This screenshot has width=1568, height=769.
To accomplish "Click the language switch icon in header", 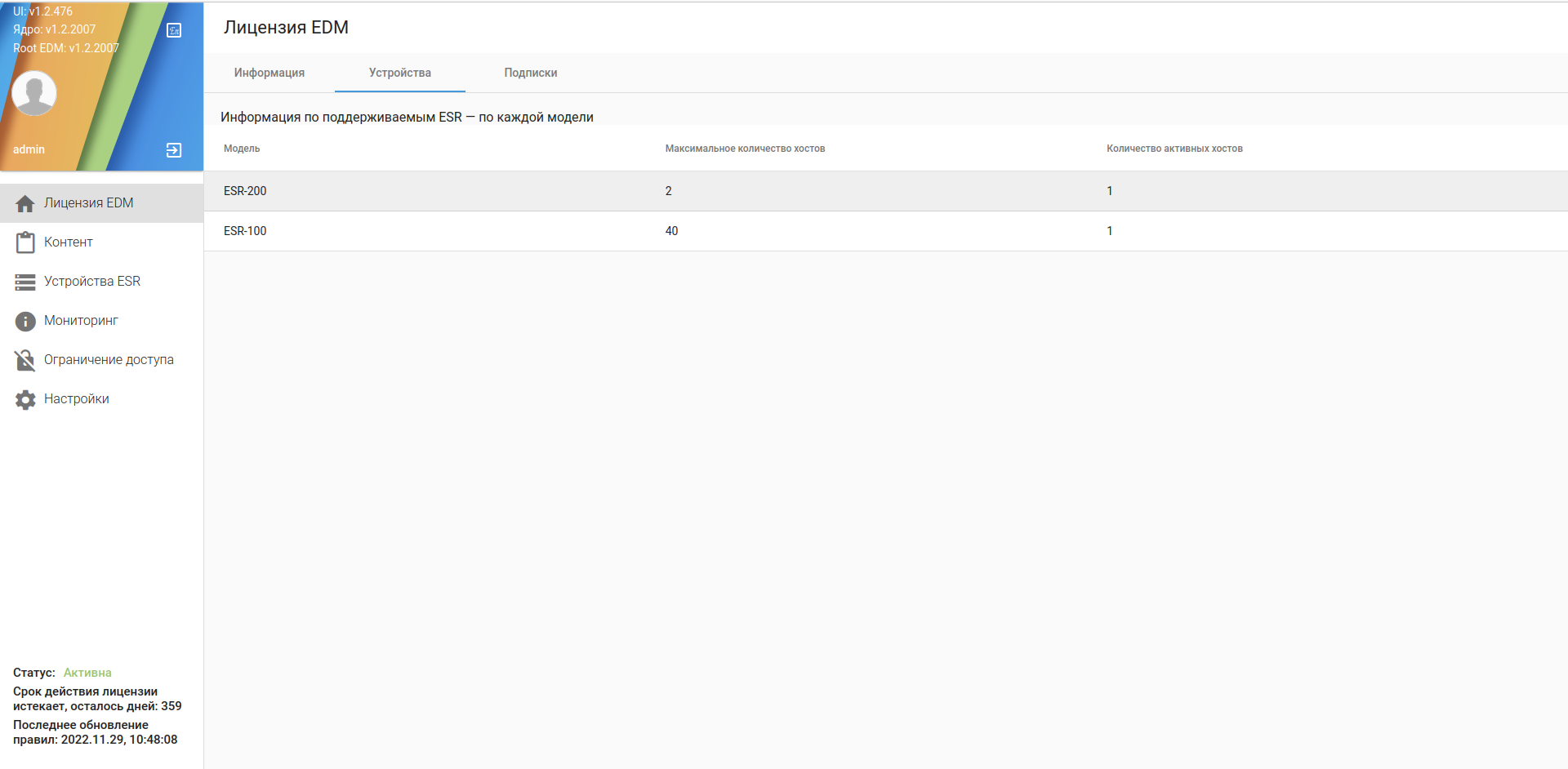I will (174, 30).
